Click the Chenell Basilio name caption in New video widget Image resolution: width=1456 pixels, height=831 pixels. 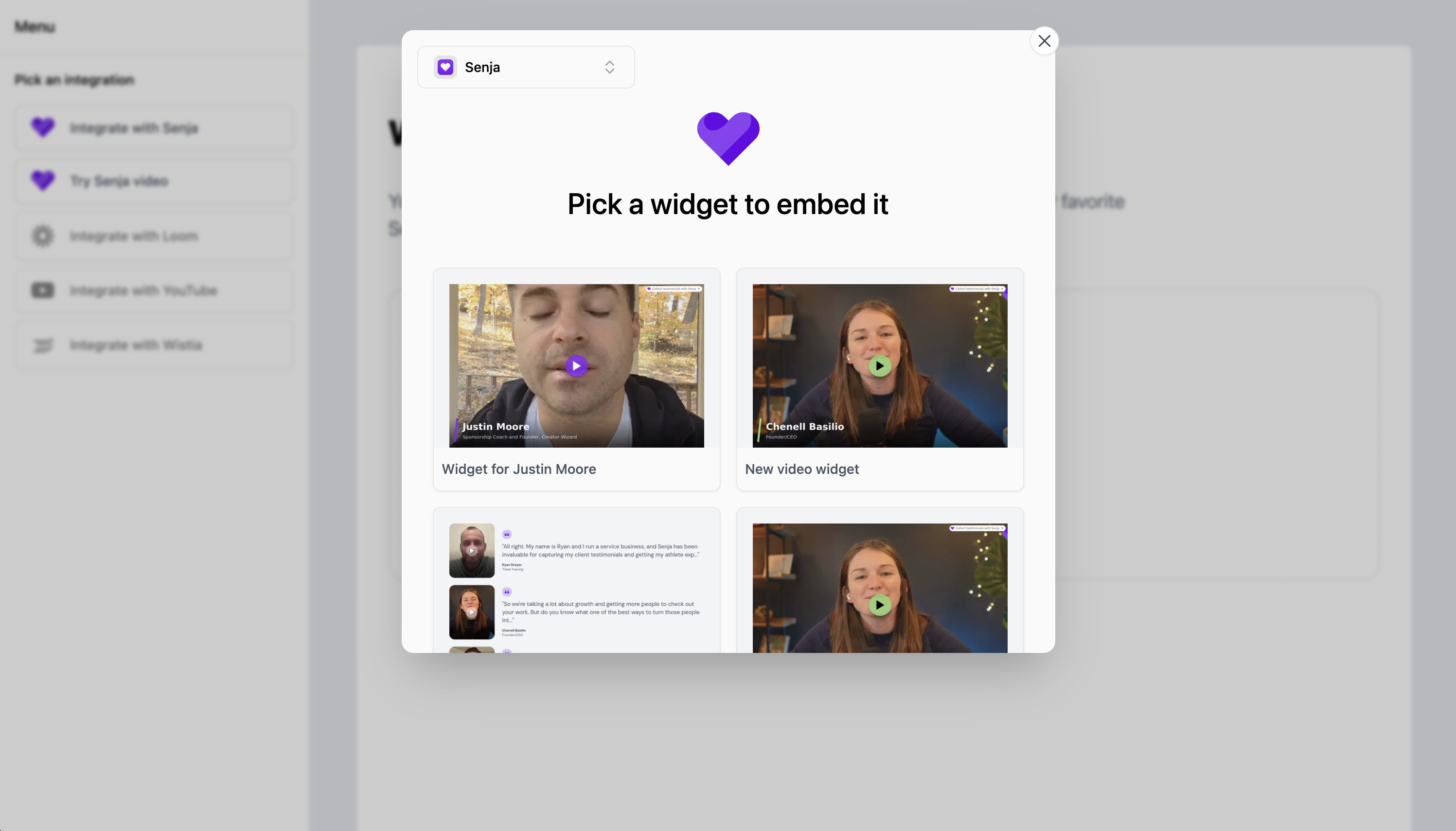click(x=804, y=426)
